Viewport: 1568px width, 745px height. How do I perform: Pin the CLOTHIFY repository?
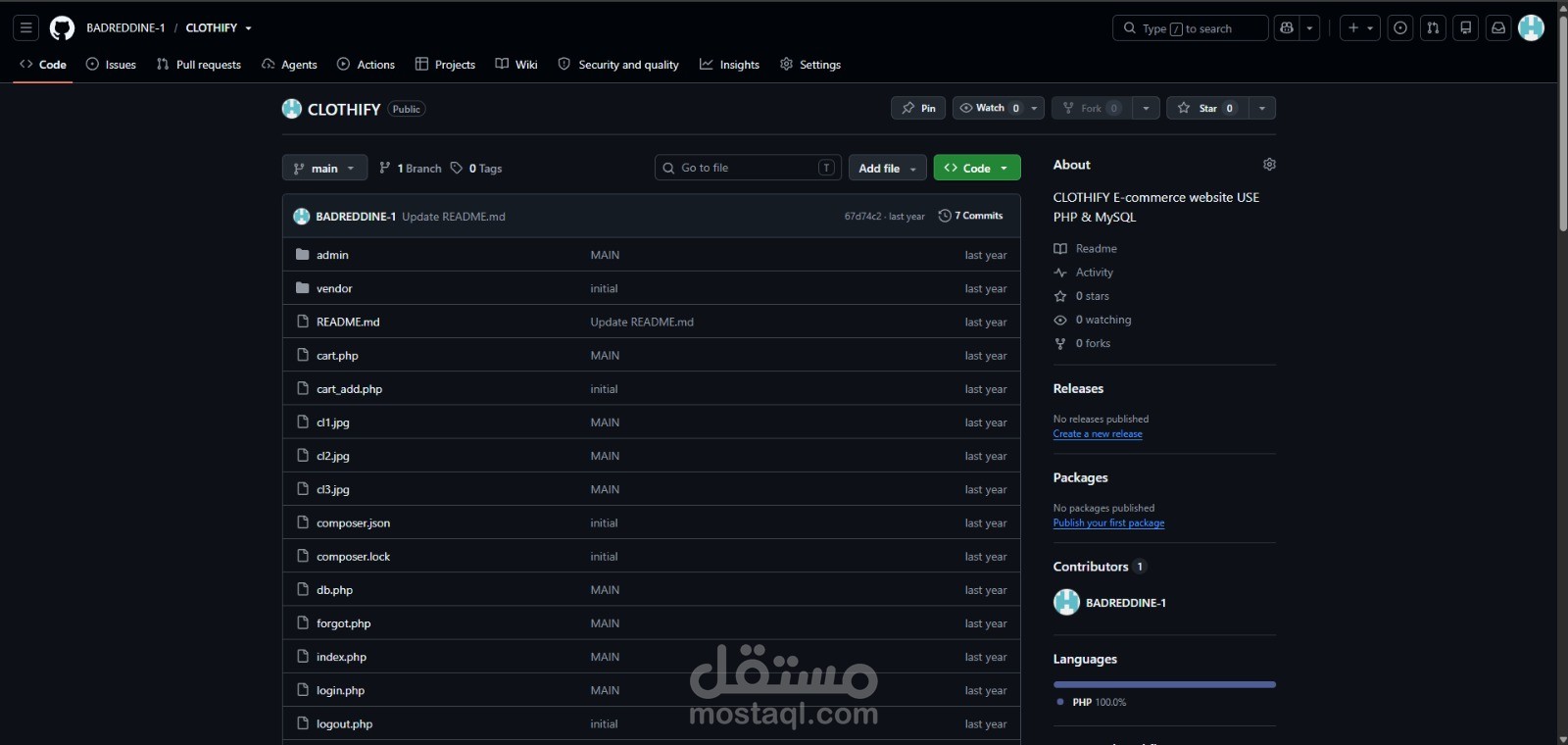[x=918, y=108]
